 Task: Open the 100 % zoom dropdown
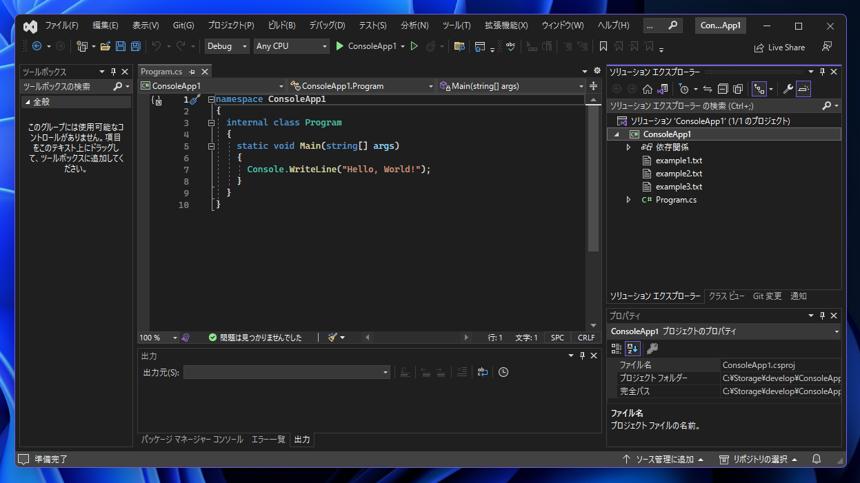click(158, 338)
